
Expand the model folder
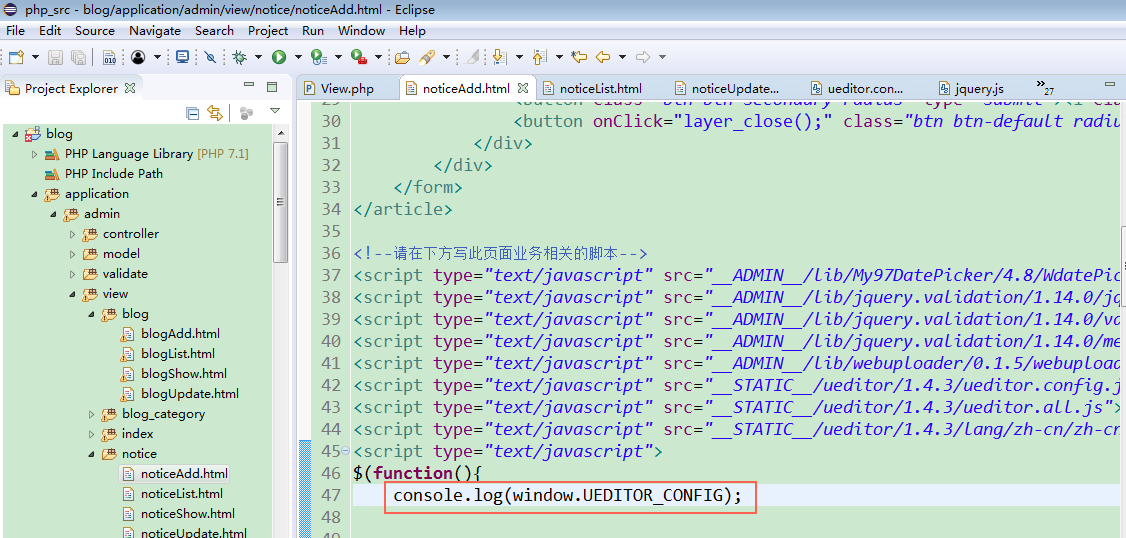coord(73,254)
